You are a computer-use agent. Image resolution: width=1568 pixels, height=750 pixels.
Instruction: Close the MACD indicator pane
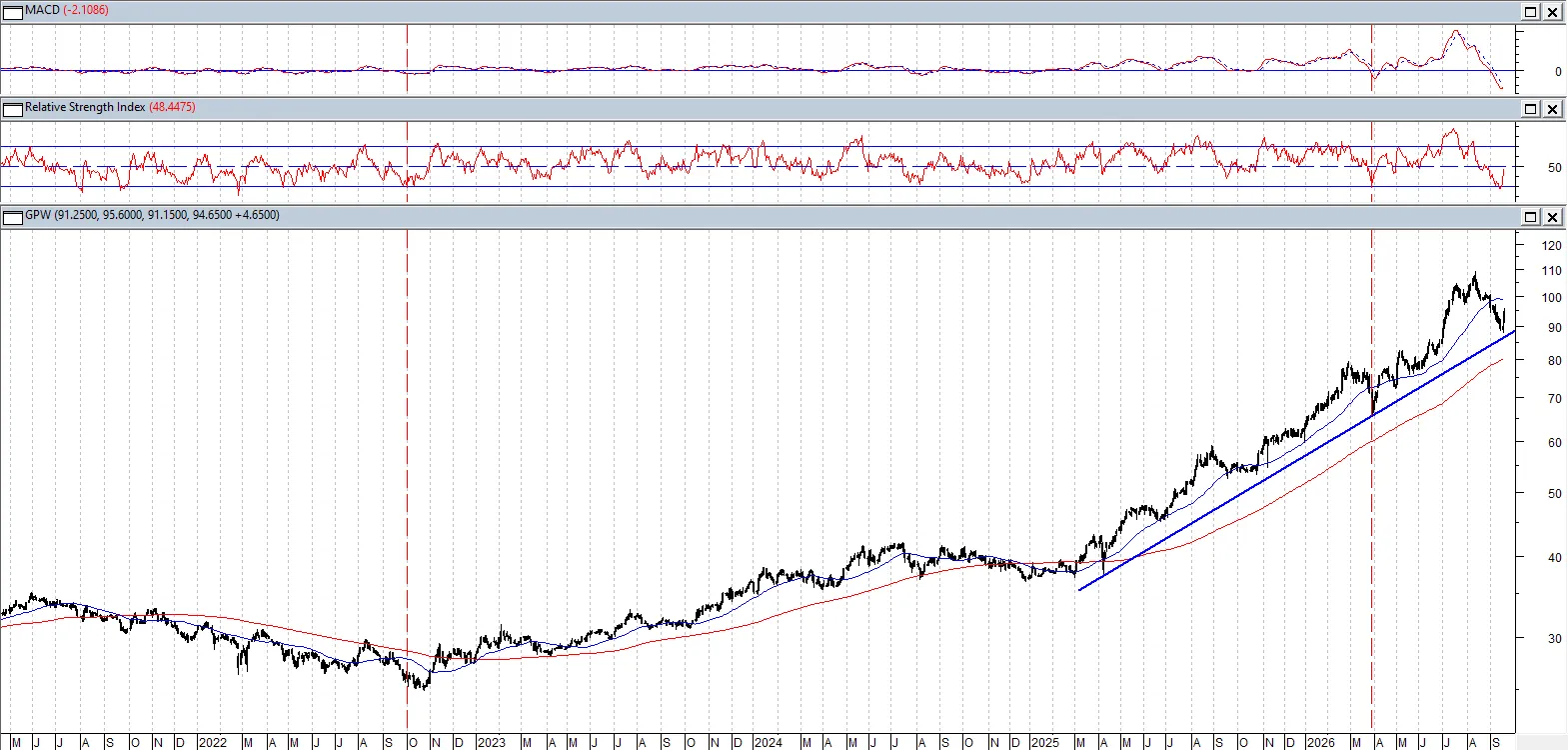(1553, 12)
